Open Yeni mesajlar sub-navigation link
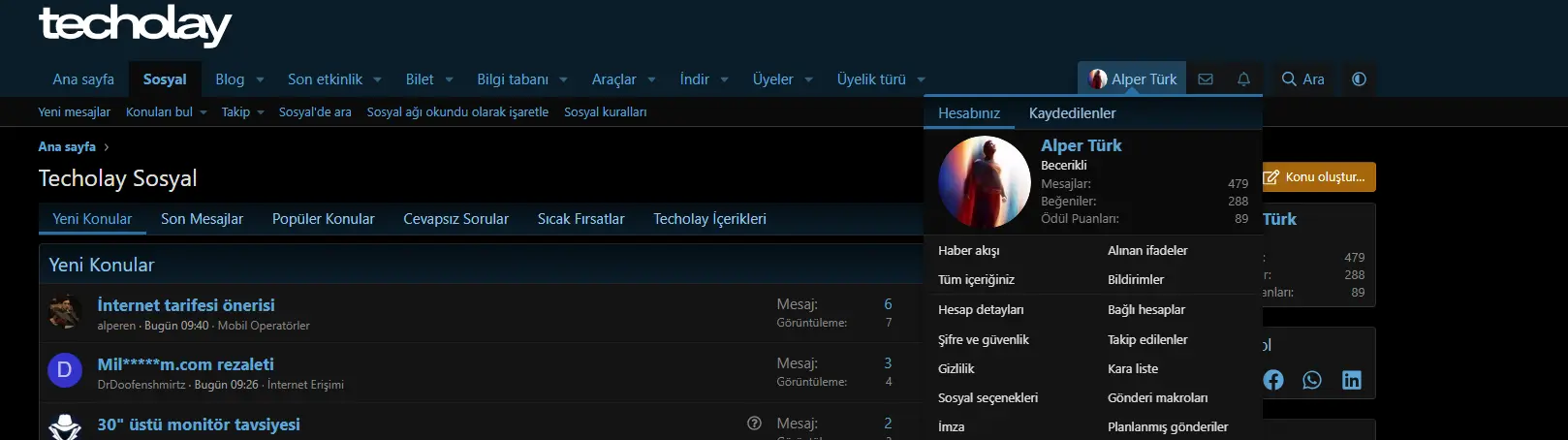 click(x=74, y=112)
